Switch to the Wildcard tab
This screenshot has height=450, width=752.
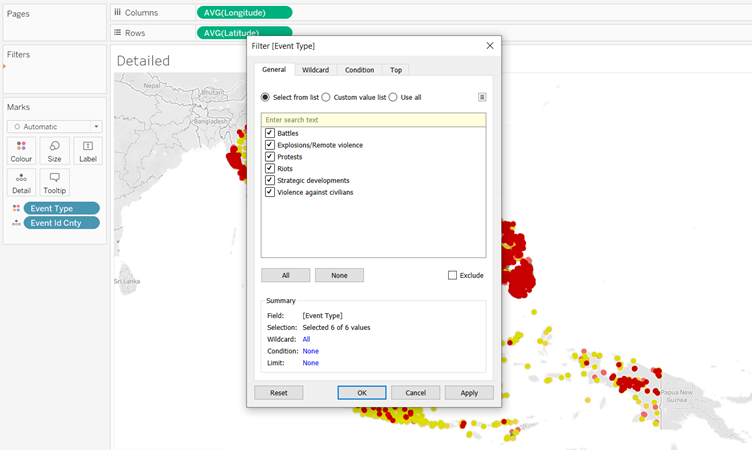[316, 70]
